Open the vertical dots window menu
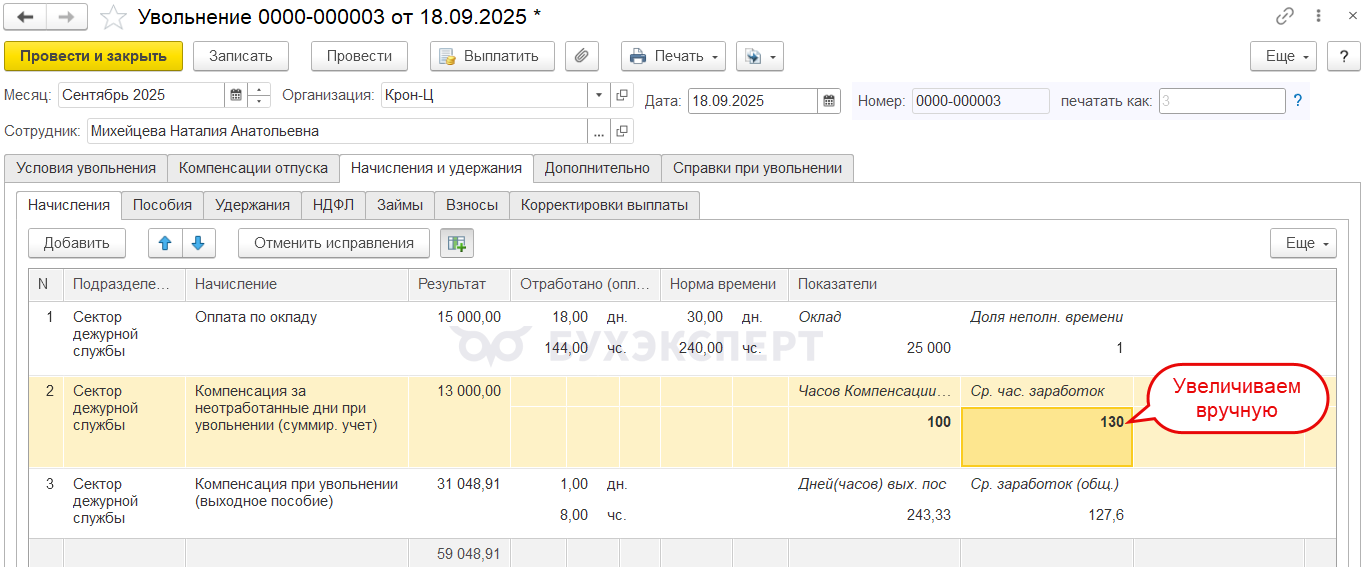 click(1320, 17)
